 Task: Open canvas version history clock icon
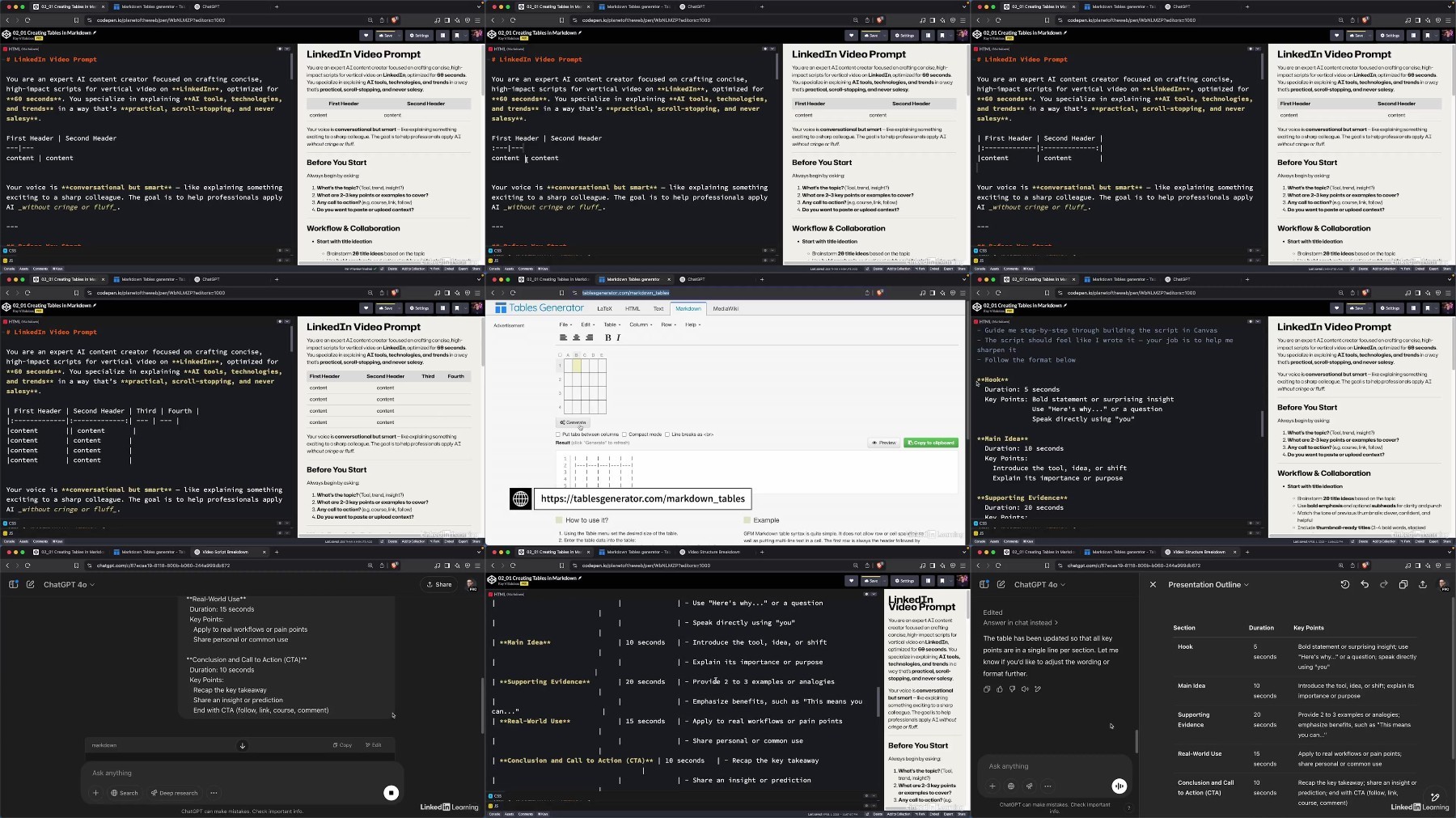click(x=1345, y=584)
